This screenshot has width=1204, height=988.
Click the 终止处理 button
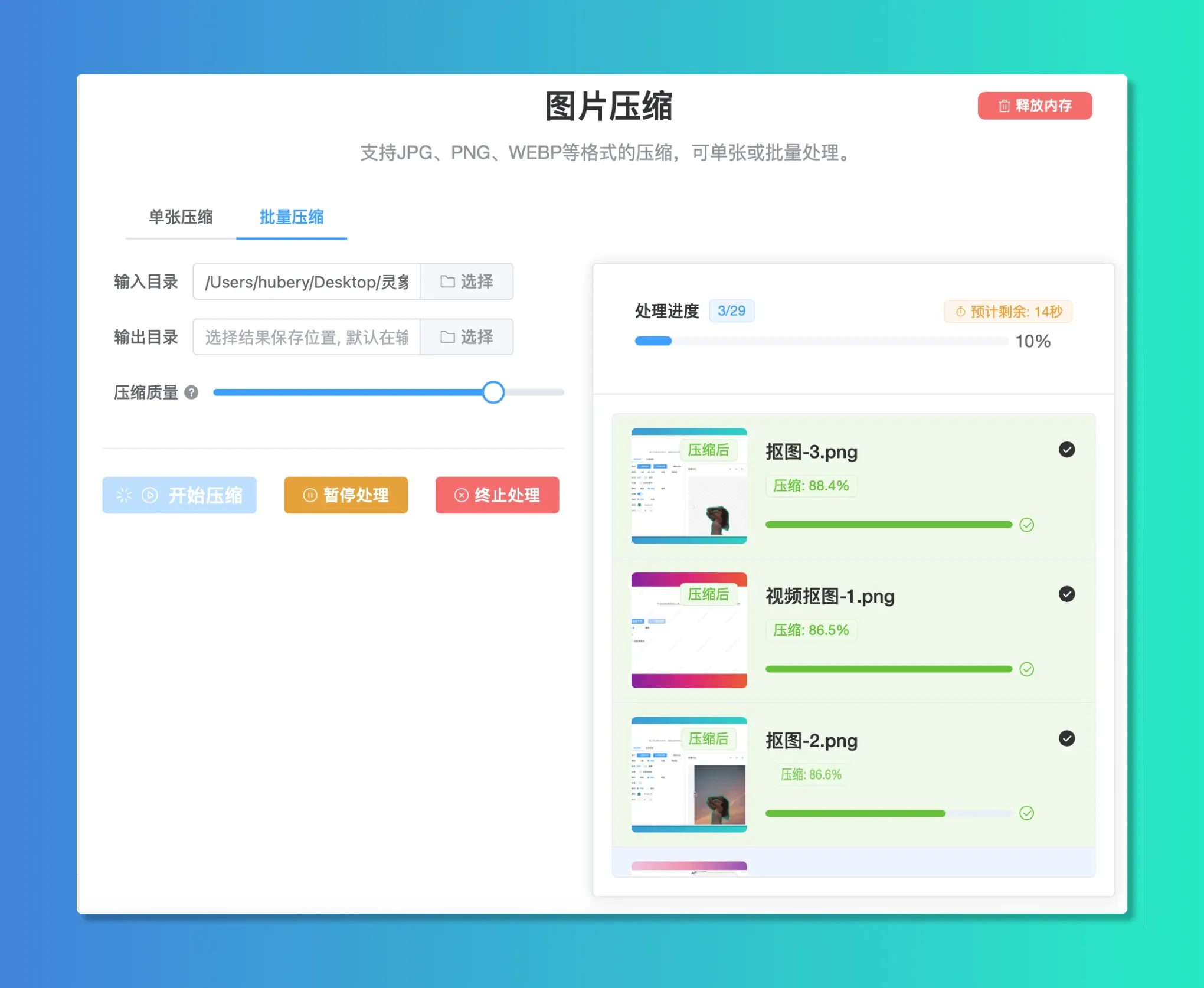(497, 495)
